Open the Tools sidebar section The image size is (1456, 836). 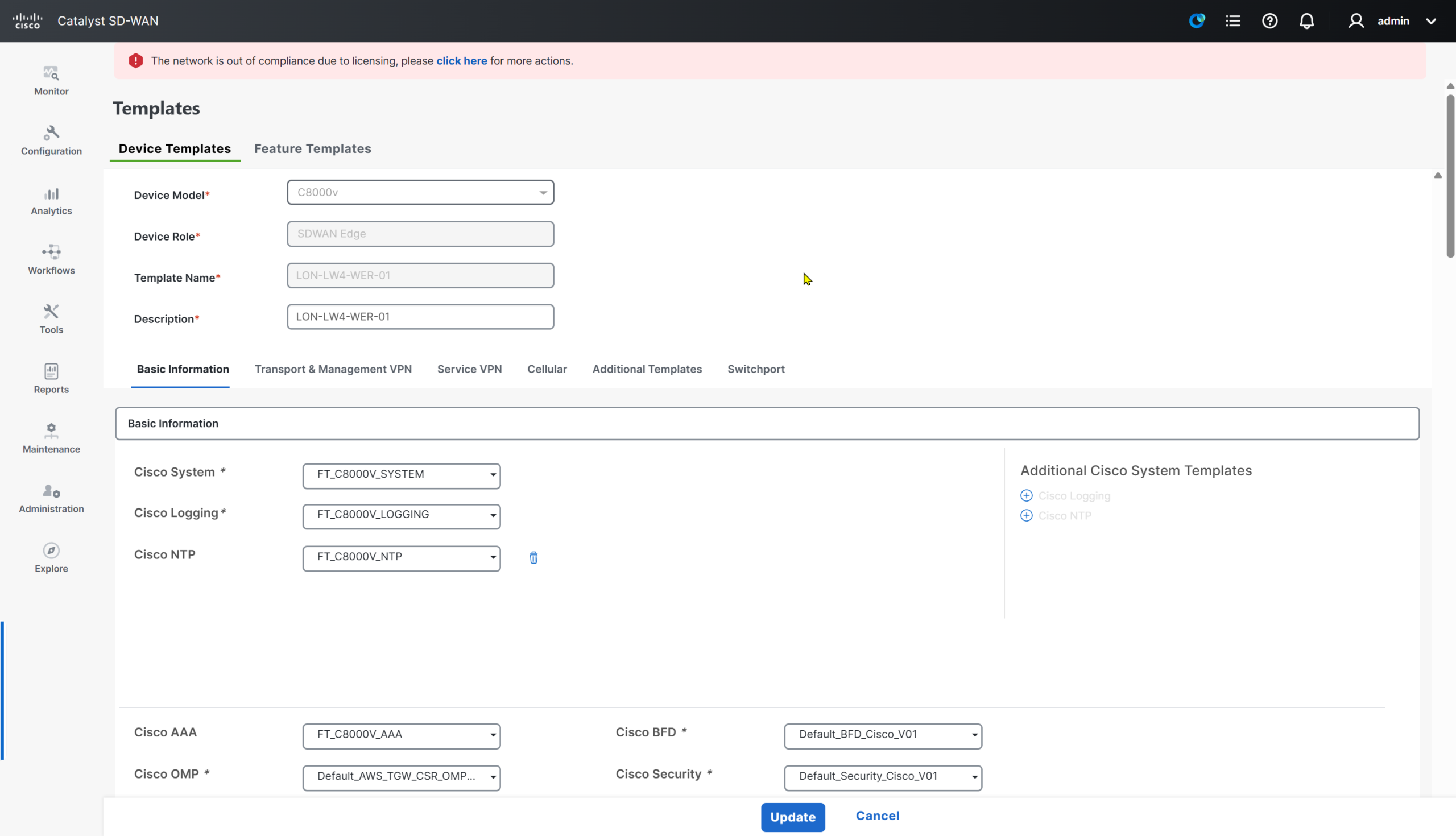[51, 319]
